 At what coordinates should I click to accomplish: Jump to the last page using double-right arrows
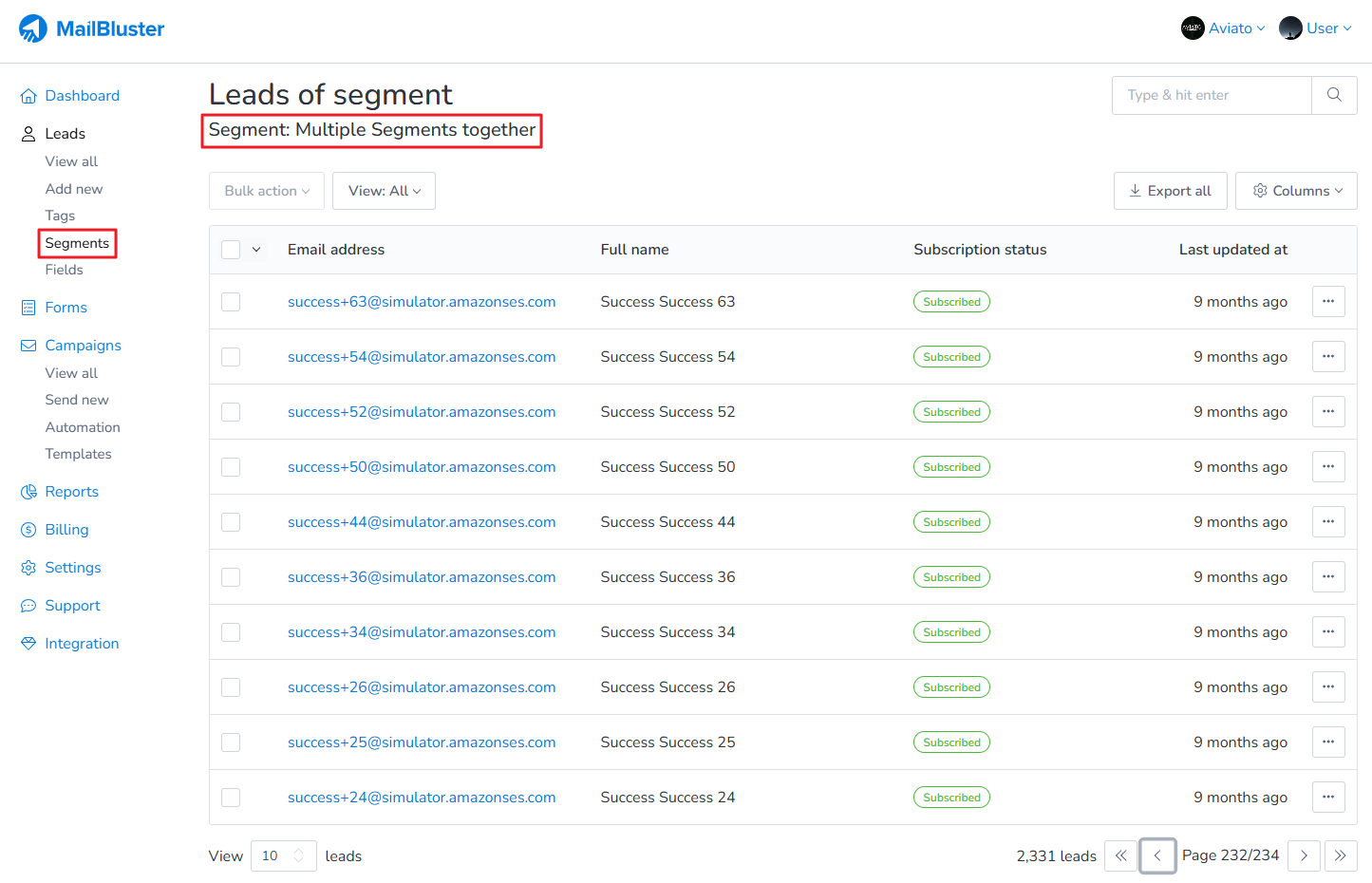(1340, 855)
